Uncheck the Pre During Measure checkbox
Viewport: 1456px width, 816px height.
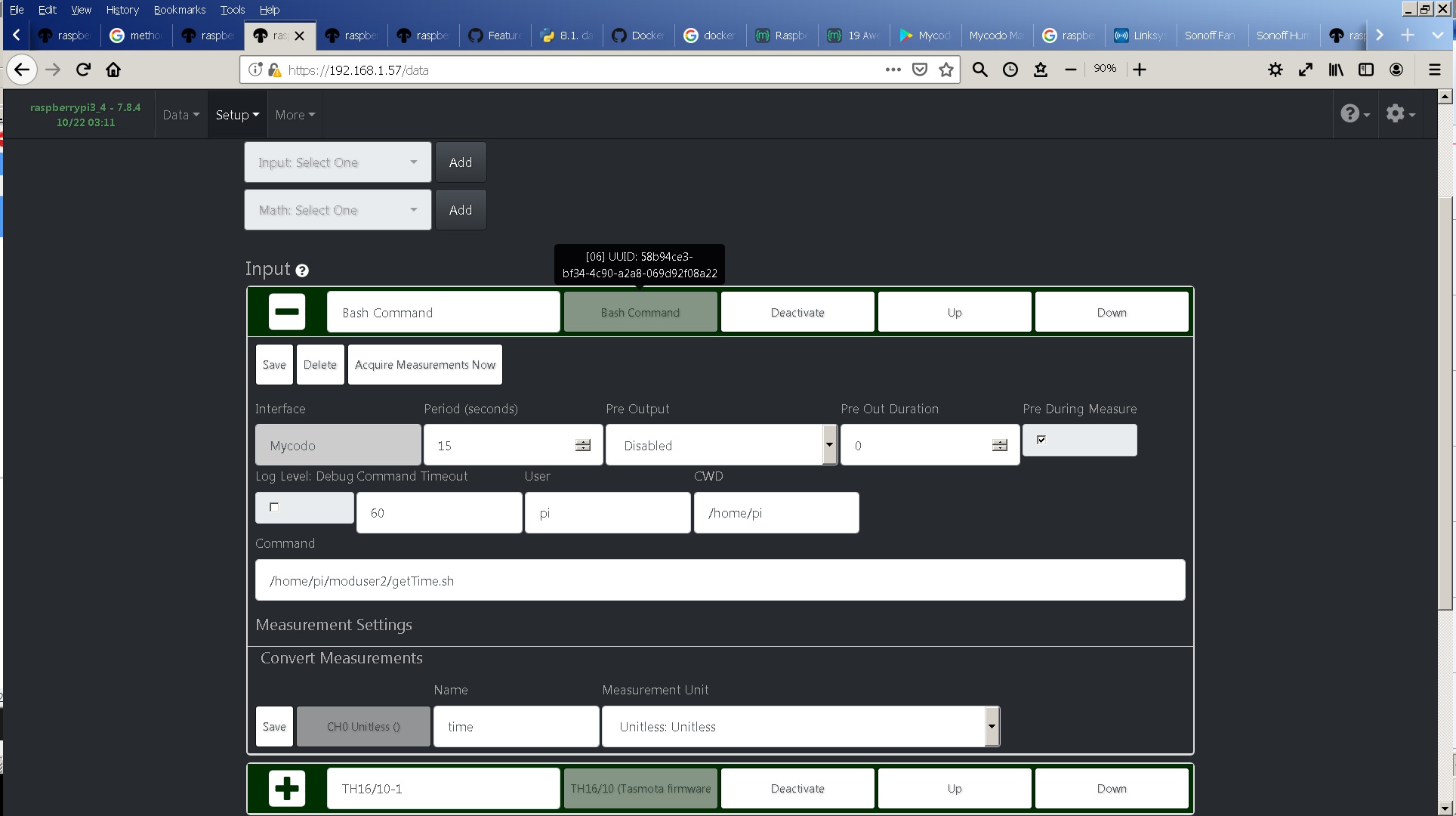tap(1041, 440)
